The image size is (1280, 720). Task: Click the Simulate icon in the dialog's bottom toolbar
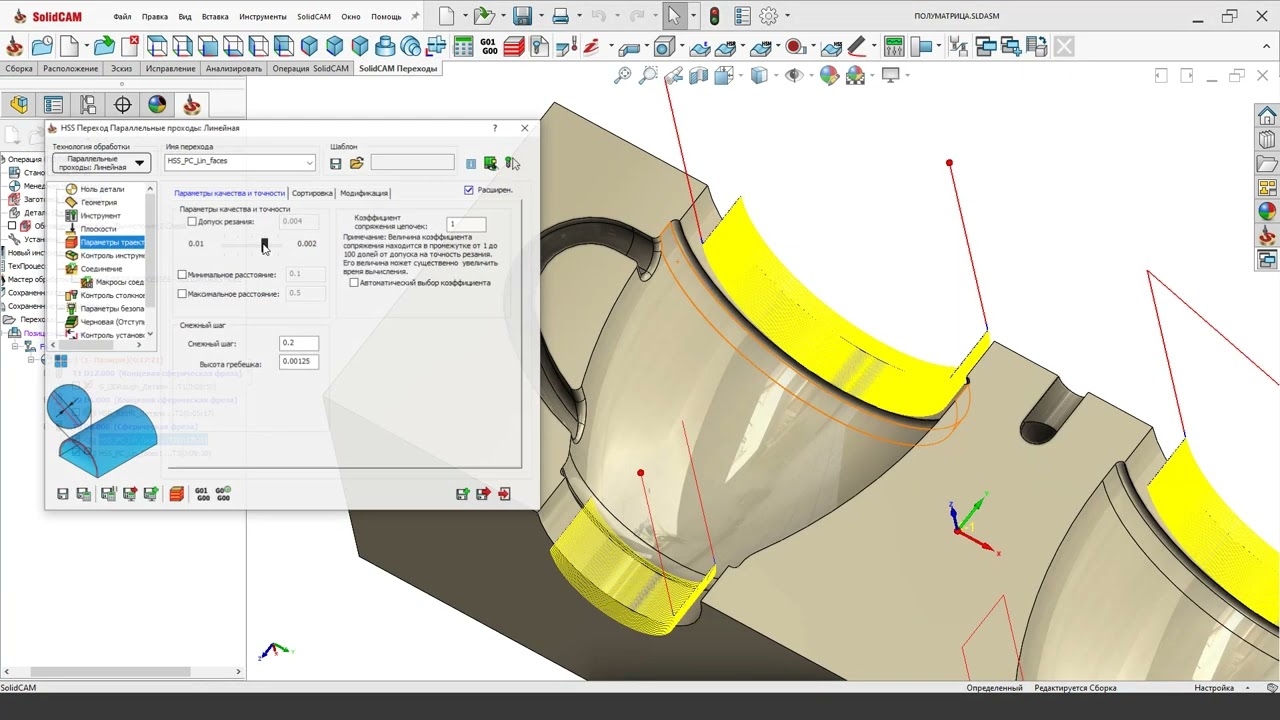point(176,494)
